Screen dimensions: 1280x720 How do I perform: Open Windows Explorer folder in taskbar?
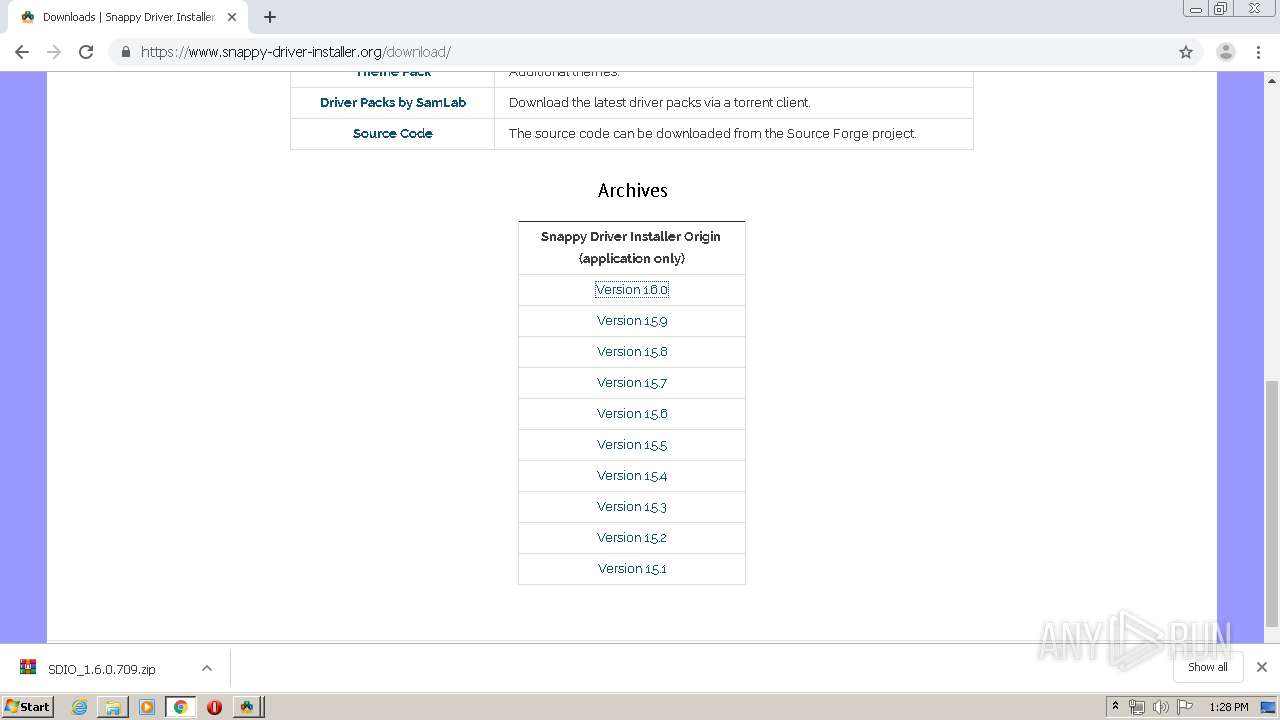tap(113, 707)
